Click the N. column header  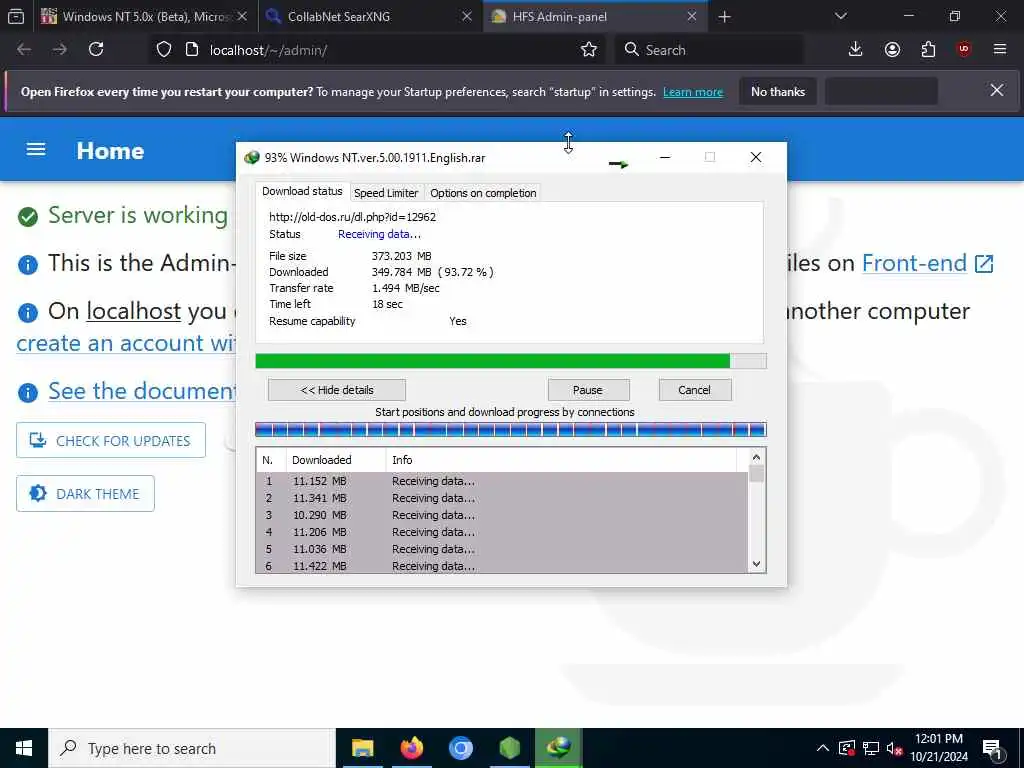(271, 460)
